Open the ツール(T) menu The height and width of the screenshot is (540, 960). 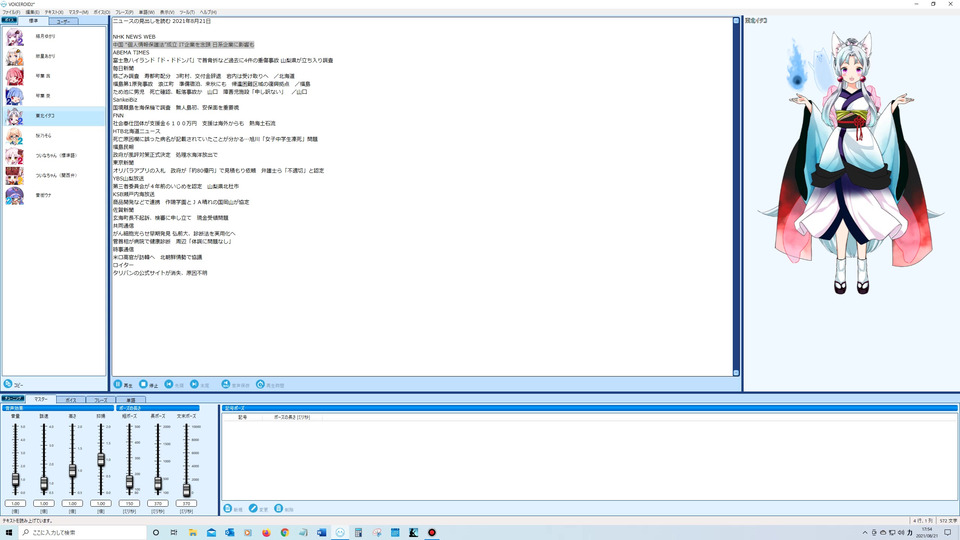(187, 12)
